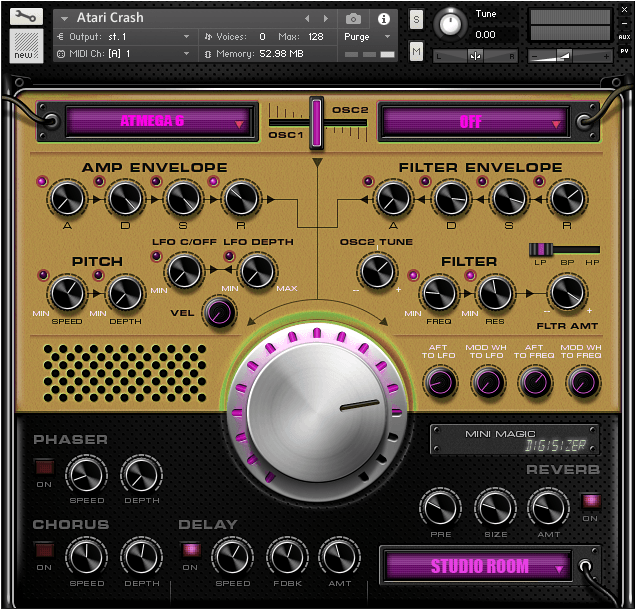Open the instrument info icon

click(384, 19)
